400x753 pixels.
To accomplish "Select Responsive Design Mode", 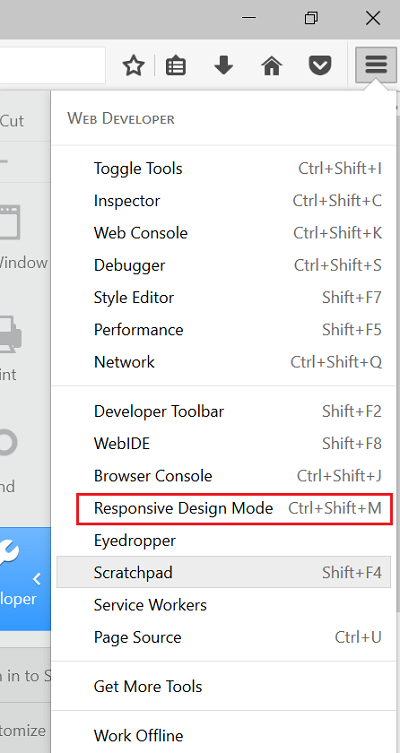I will pyautogui.click(x=234, y=508).
